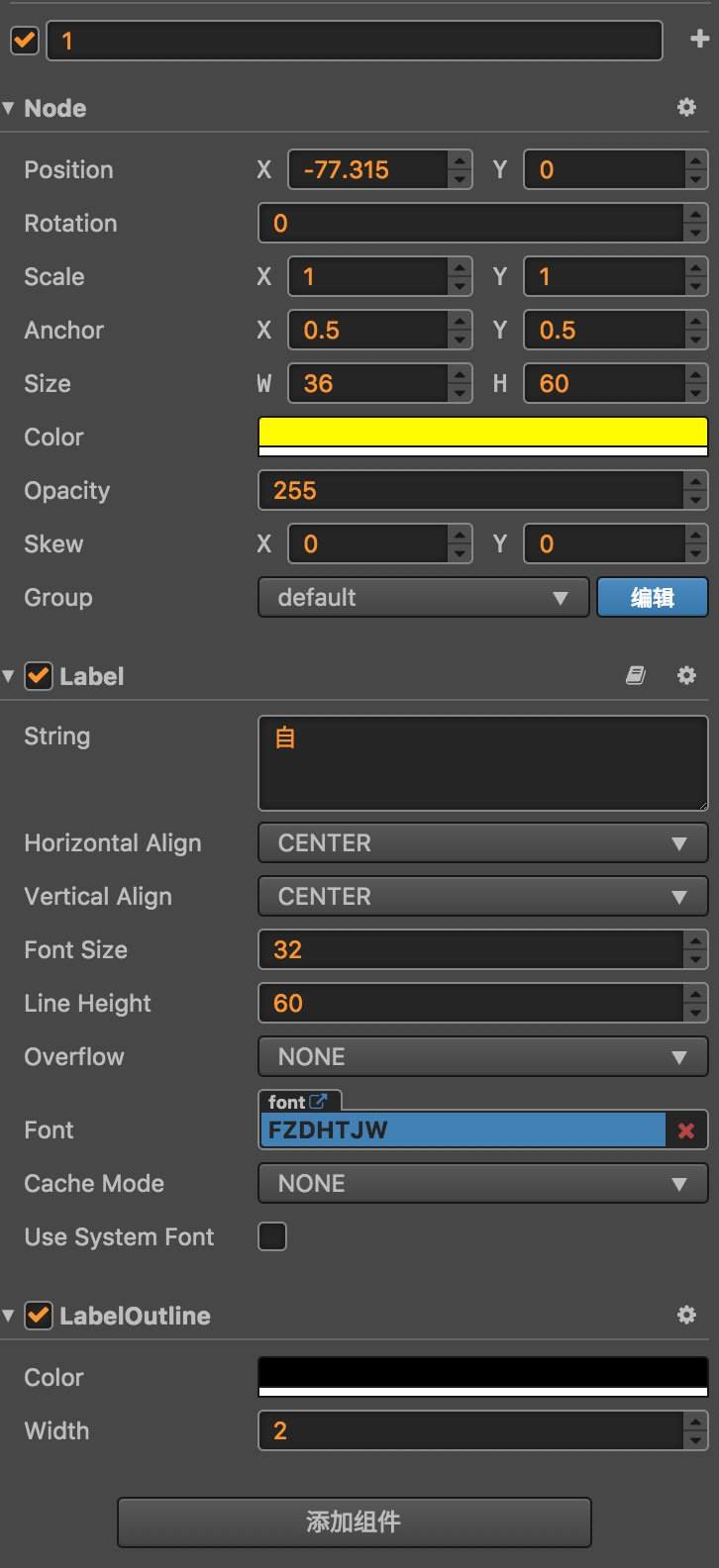Open the Label component gear menu

tap(686, 675)
